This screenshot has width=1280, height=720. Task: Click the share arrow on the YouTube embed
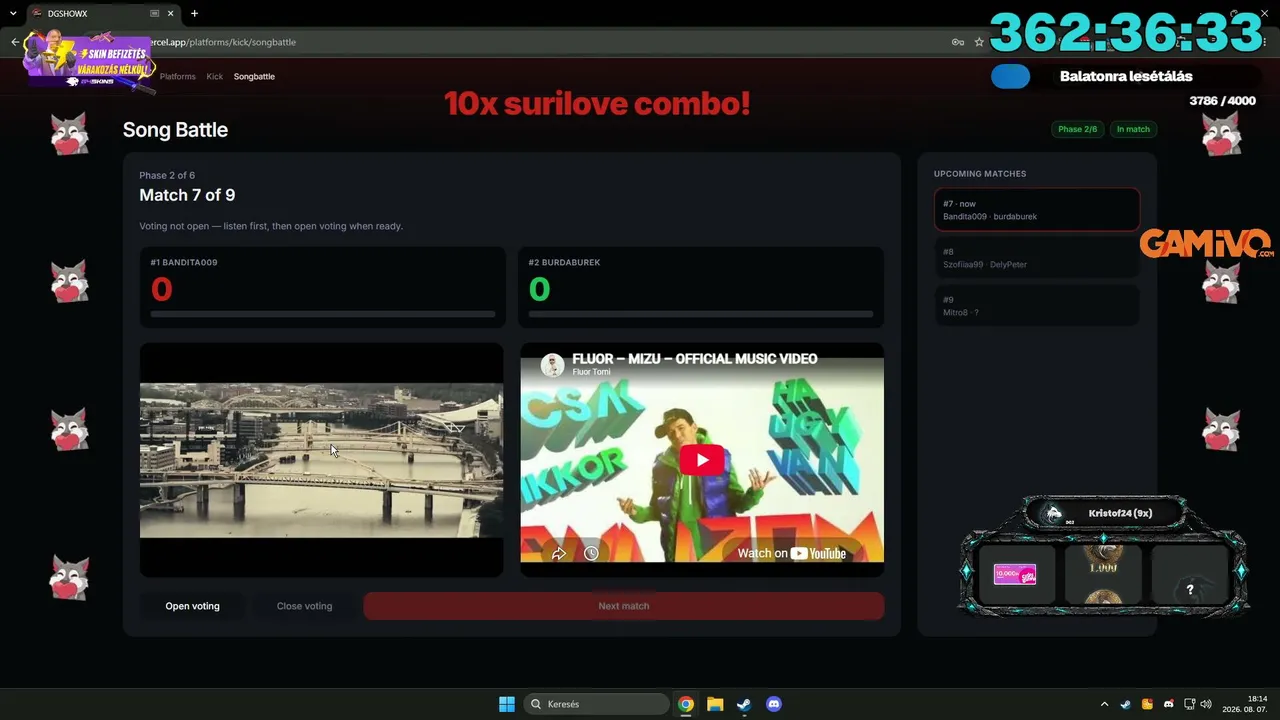pos(559,553)
